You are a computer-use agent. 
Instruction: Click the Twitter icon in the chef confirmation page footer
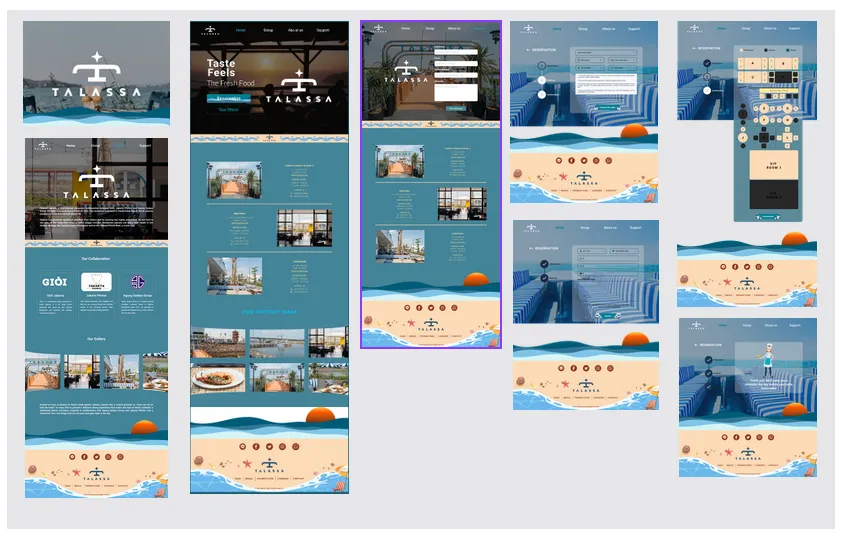(748, 437)
